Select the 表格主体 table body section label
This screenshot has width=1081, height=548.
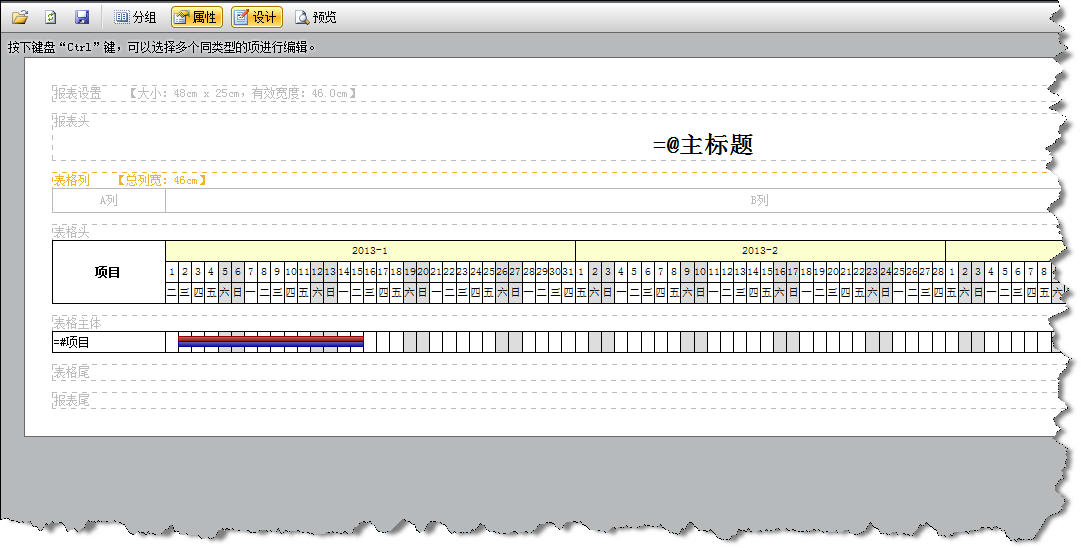click(x=77, y=323)
